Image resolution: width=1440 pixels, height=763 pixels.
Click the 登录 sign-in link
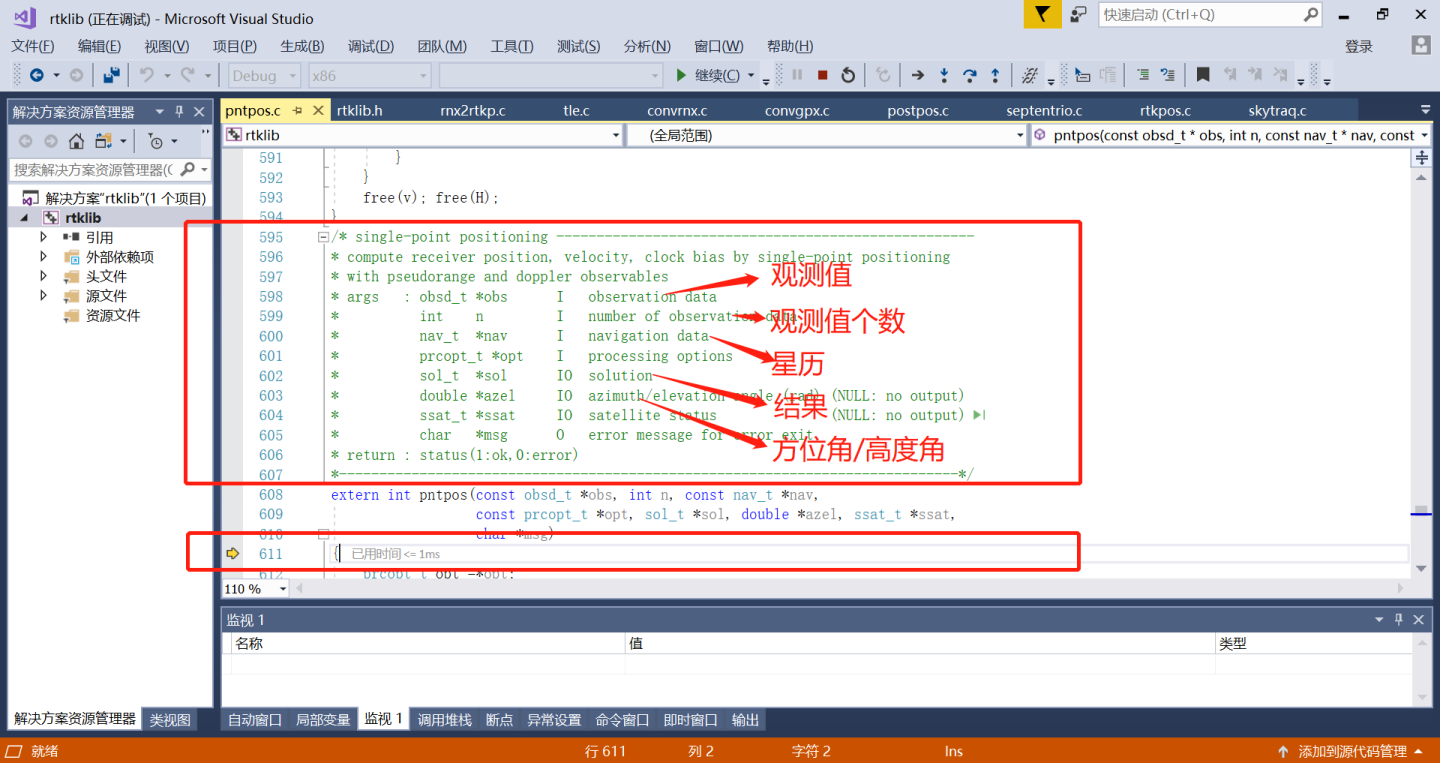1359,46
